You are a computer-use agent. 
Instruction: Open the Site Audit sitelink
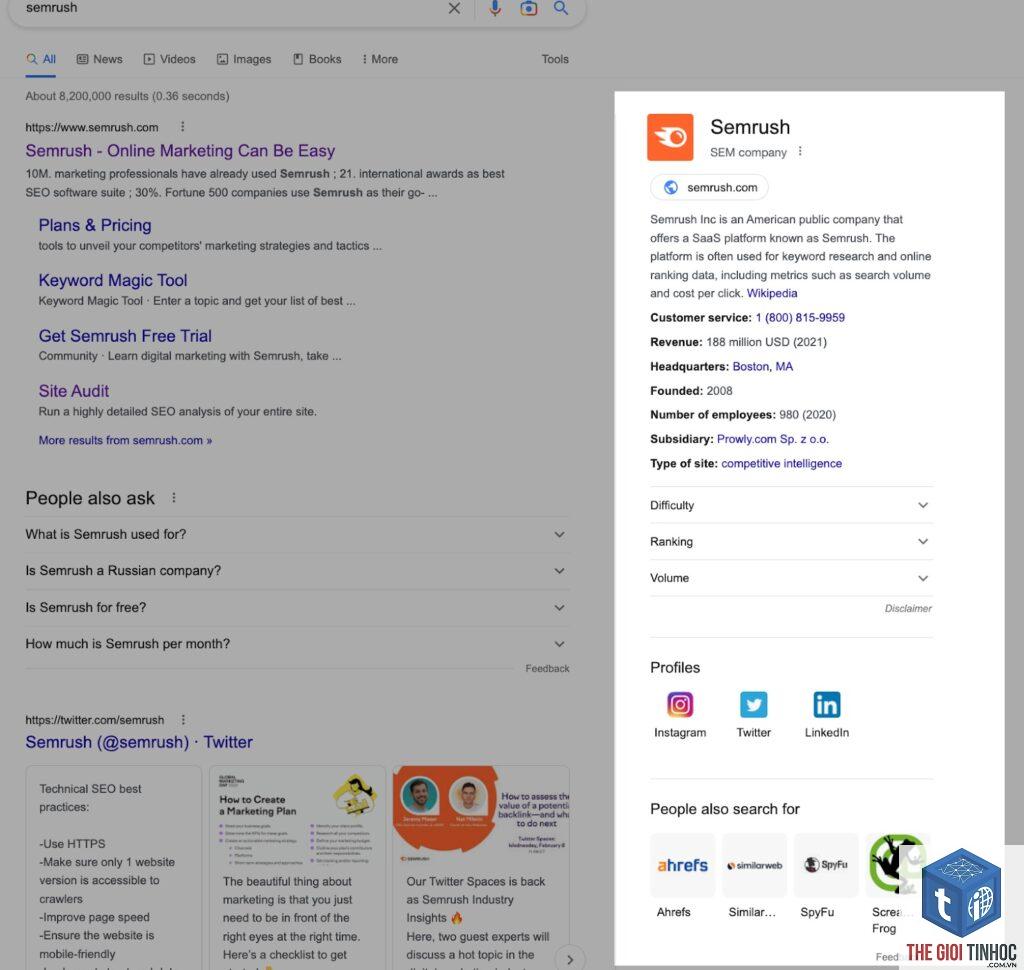click(74, 391)
